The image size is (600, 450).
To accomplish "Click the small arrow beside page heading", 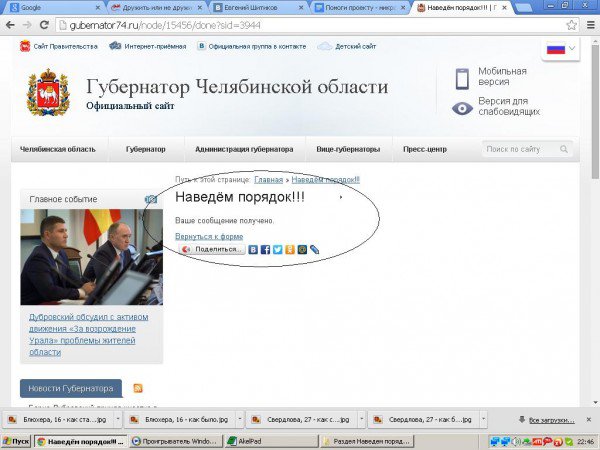I will [341, 197].
